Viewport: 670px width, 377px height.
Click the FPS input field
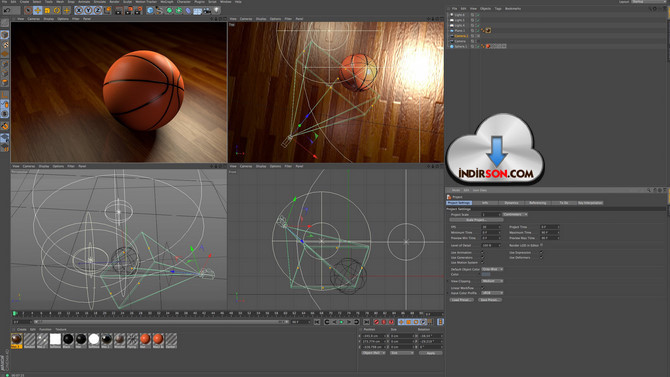pyautogui.click(x=491, y=227)
